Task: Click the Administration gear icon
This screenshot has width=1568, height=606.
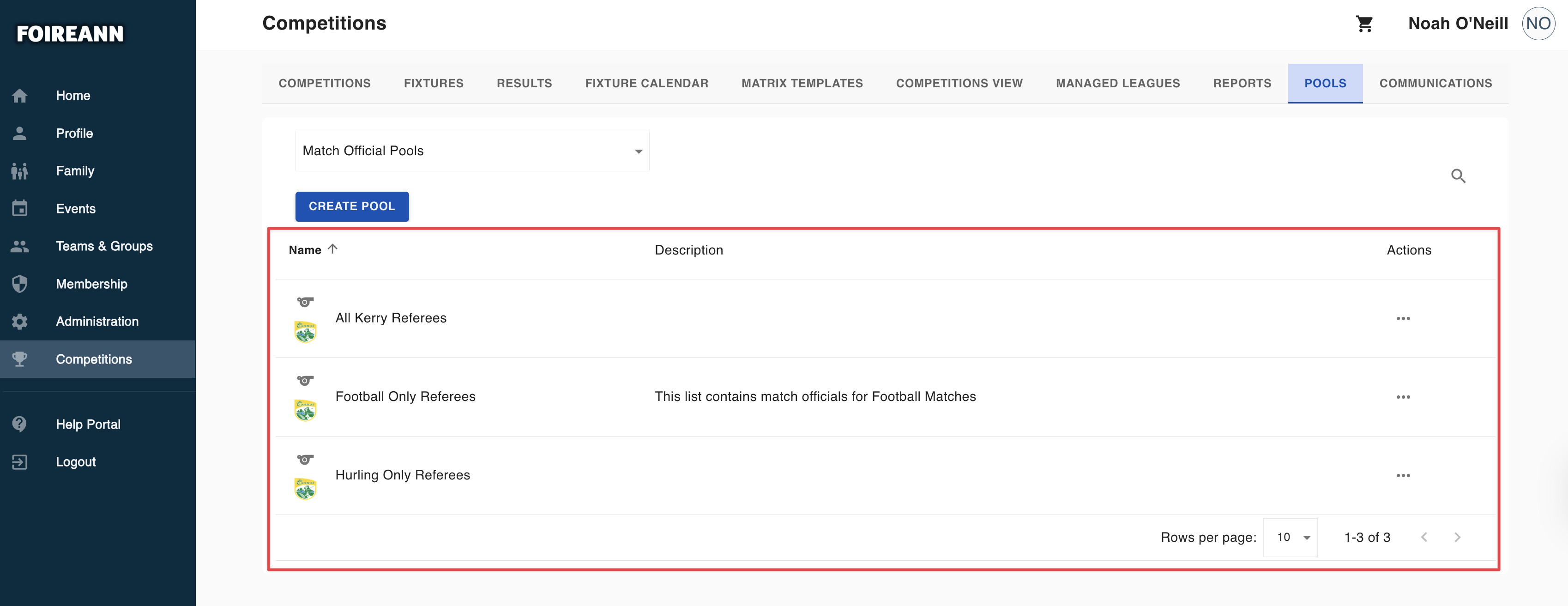Action: point(19,321)
